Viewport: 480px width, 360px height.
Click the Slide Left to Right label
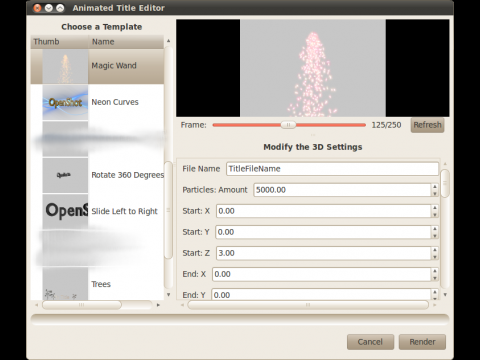(124, 211)
